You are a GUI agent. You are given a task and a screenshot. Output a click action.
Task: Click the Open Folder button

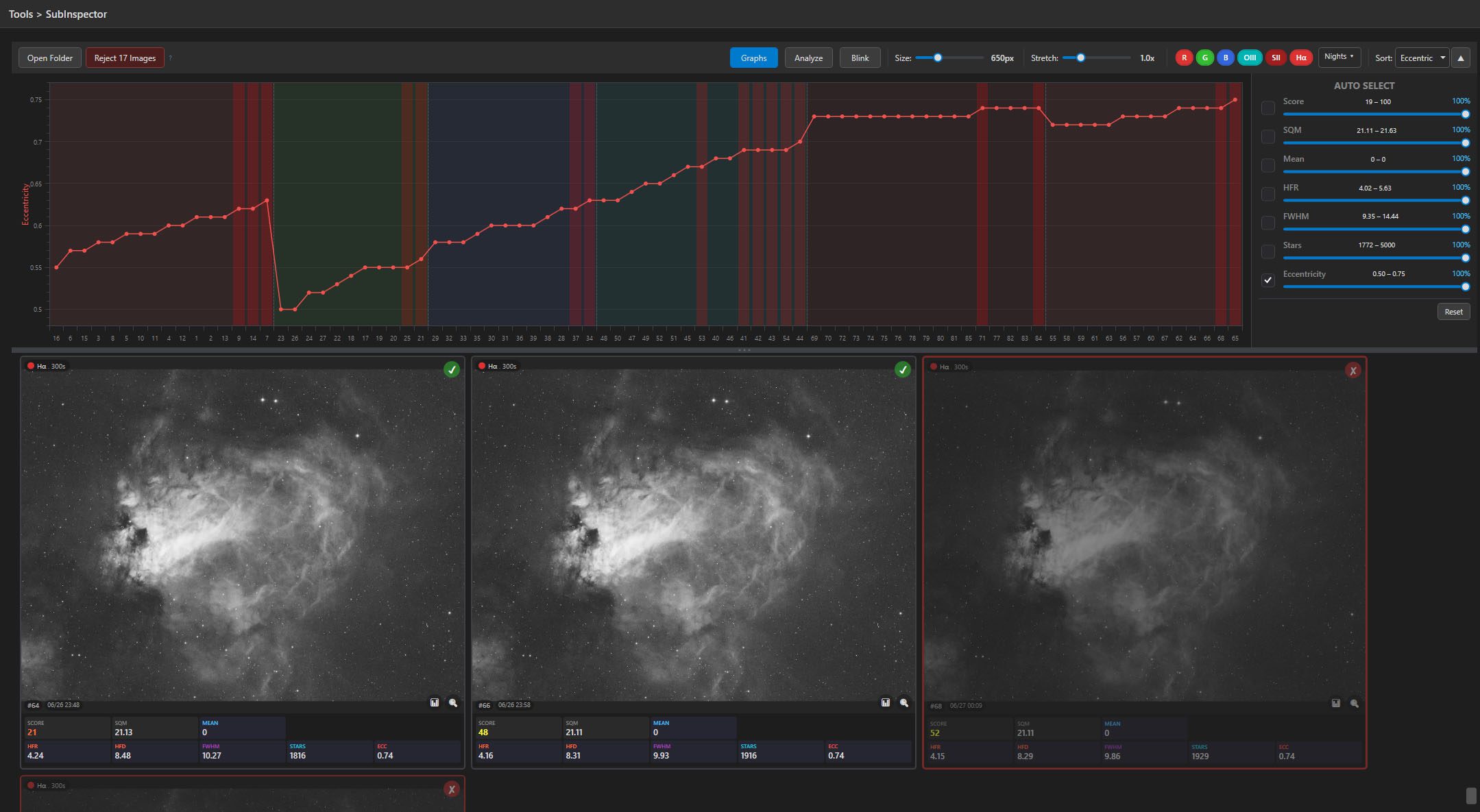point(50,58)
